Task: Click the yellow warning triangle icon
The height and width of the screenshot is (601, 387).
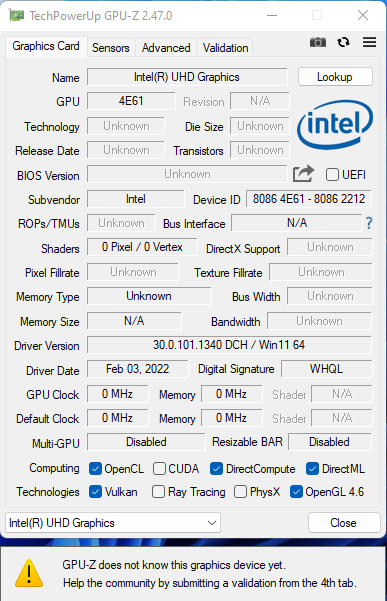Action: [x=29, y=573]
